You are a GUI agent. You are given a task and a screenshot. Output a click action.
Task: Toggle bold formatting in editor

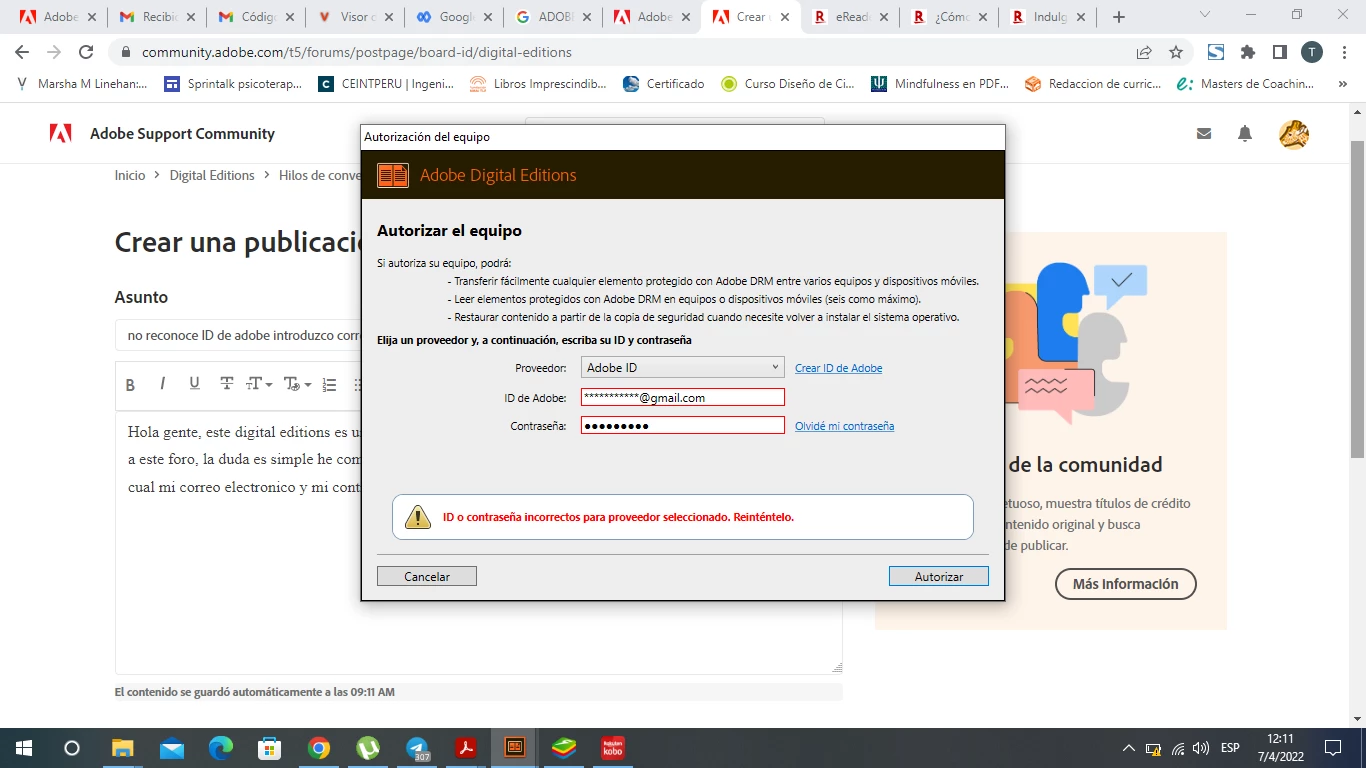130,385
